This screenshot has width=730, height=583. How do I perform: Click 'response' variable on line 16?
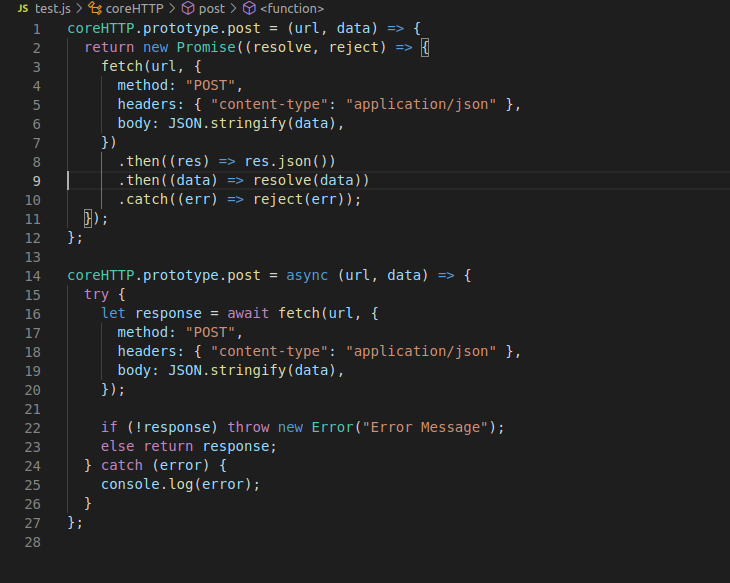[x=169, y=314]
